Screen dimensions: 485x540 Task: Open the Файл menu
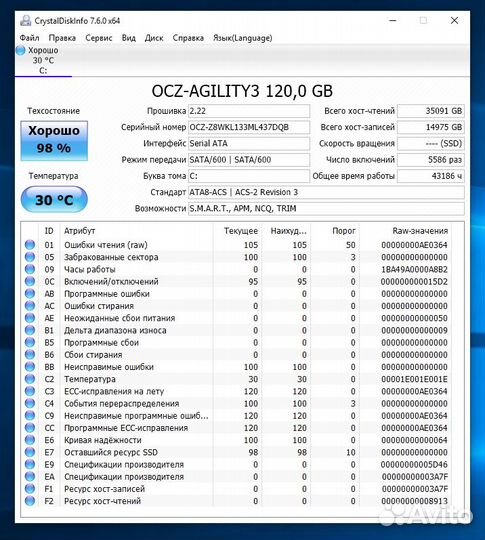point(29,38)
